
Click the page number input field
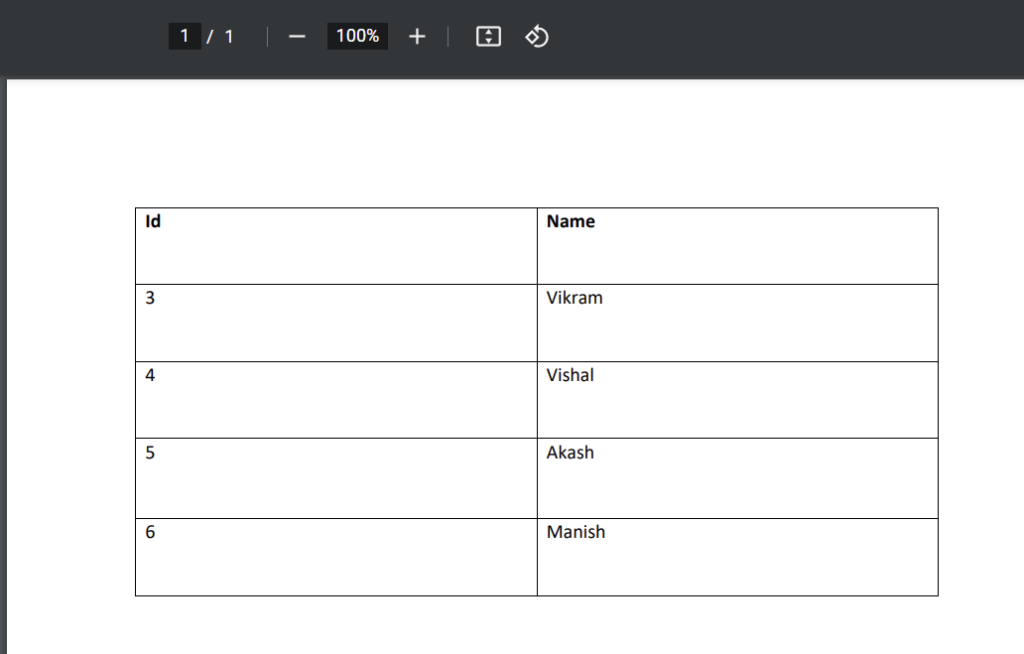184,36
